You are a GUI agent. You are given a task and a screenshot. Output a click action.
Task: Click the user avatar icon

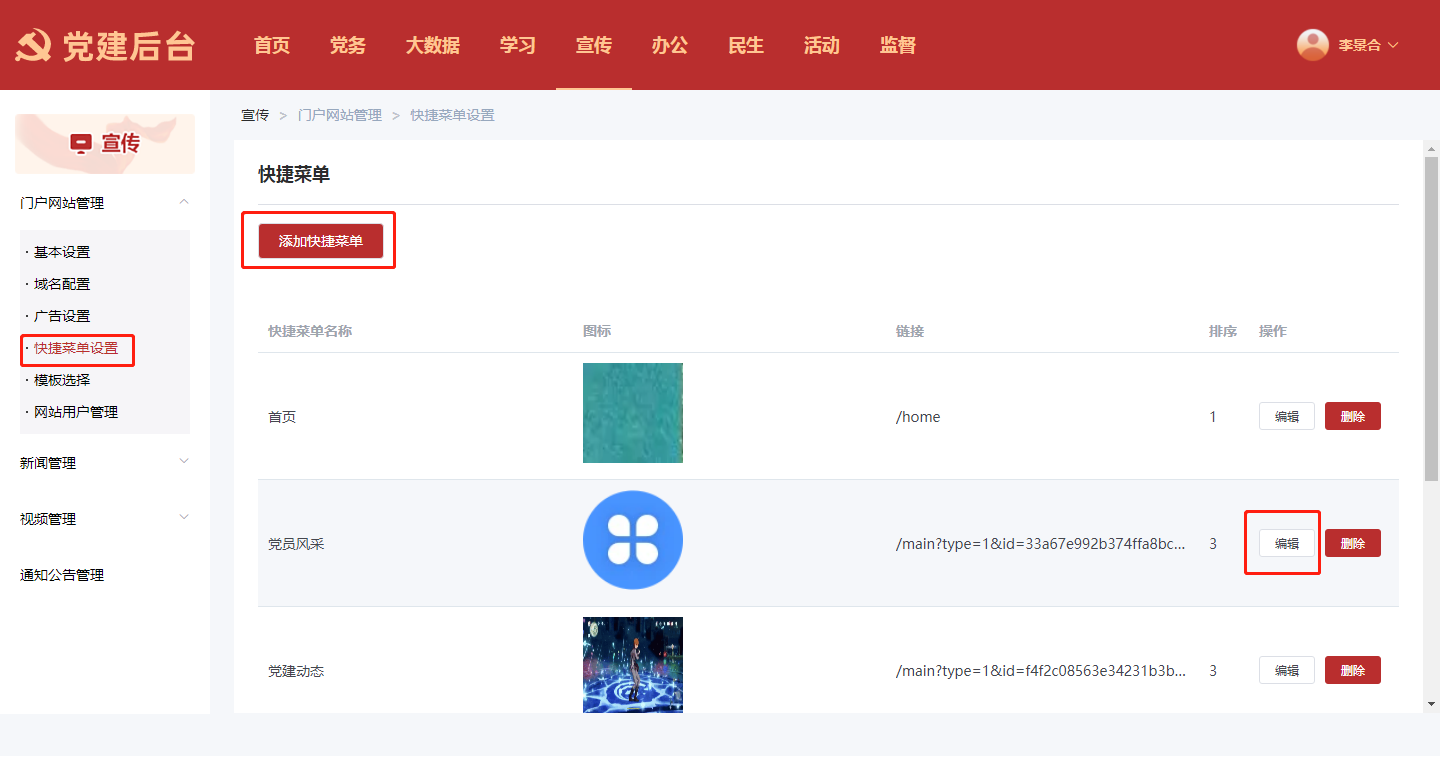tap(1312, 45)
